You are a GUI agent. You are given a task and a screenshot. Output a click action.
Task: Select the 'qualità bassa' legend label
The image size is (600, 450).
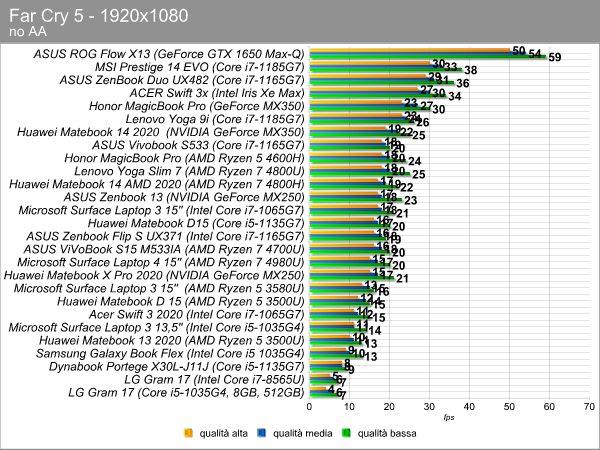coord(387,433)
